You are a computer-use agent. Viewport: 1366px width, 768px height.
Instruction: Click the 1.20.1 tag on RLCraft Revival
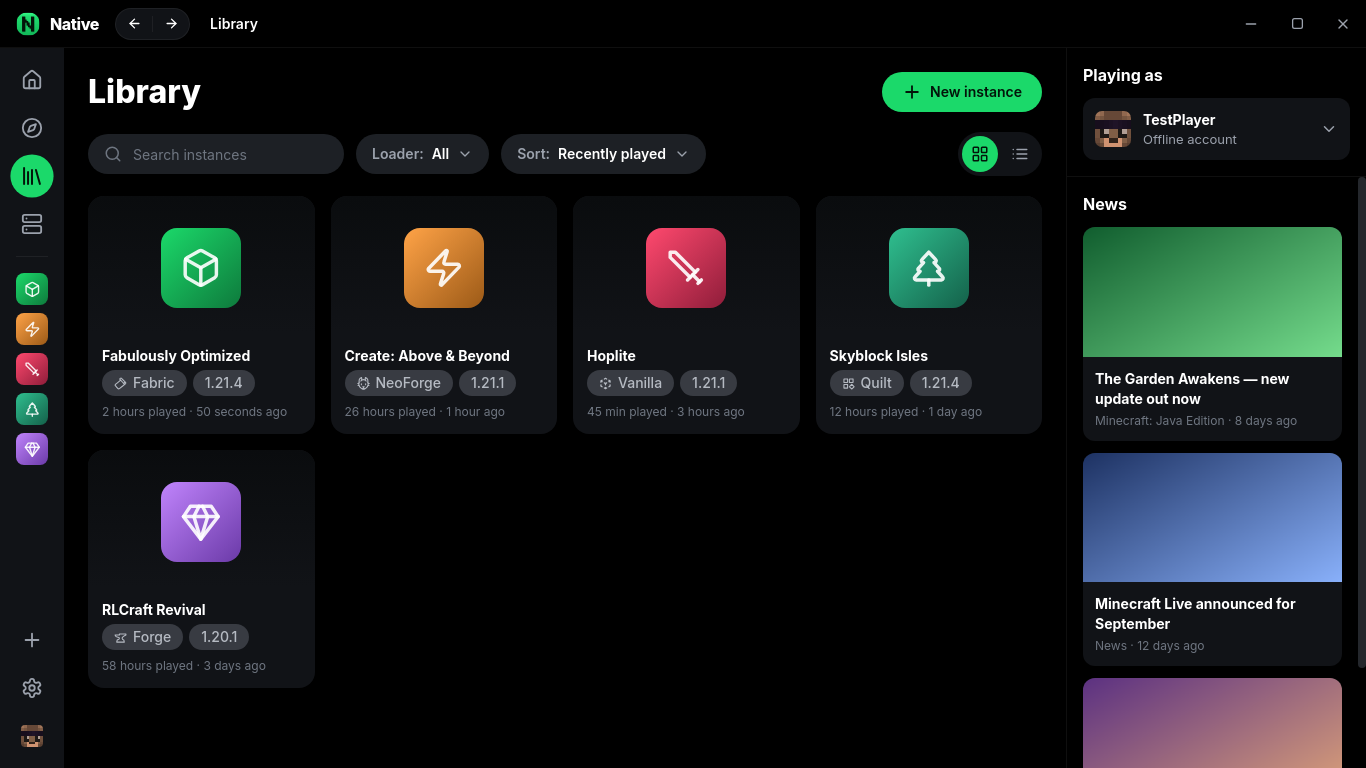(x=219, y=637)
